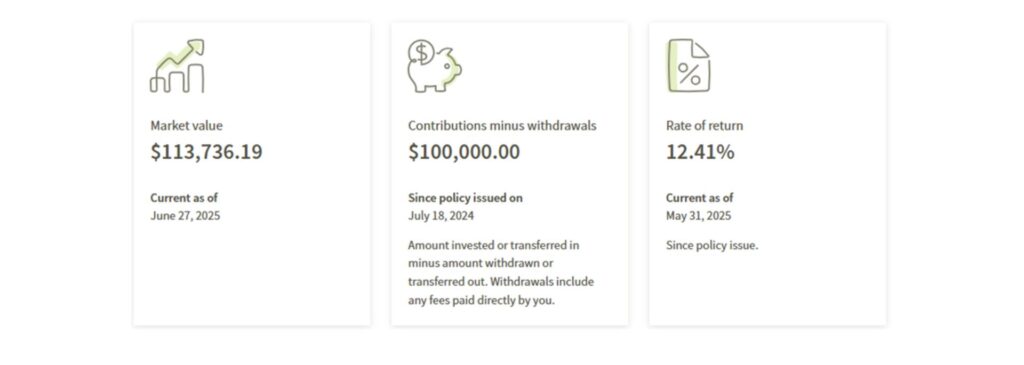The width and height of the screenshot is (1024, 365).
Task: Click the fees paid directly by you text
Action: point(492,302)
